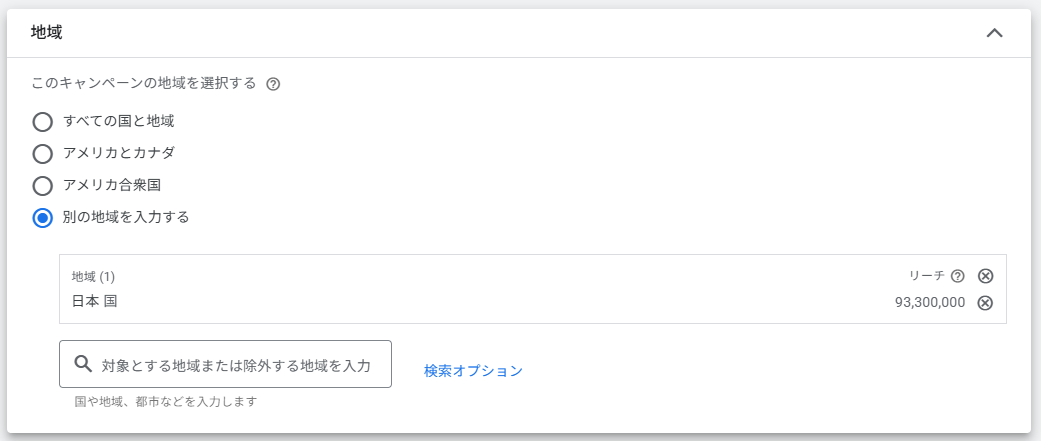Choose the アメリカとカナダ radio option
This screenshot has height=441, width=1041.
pos(42,154)
